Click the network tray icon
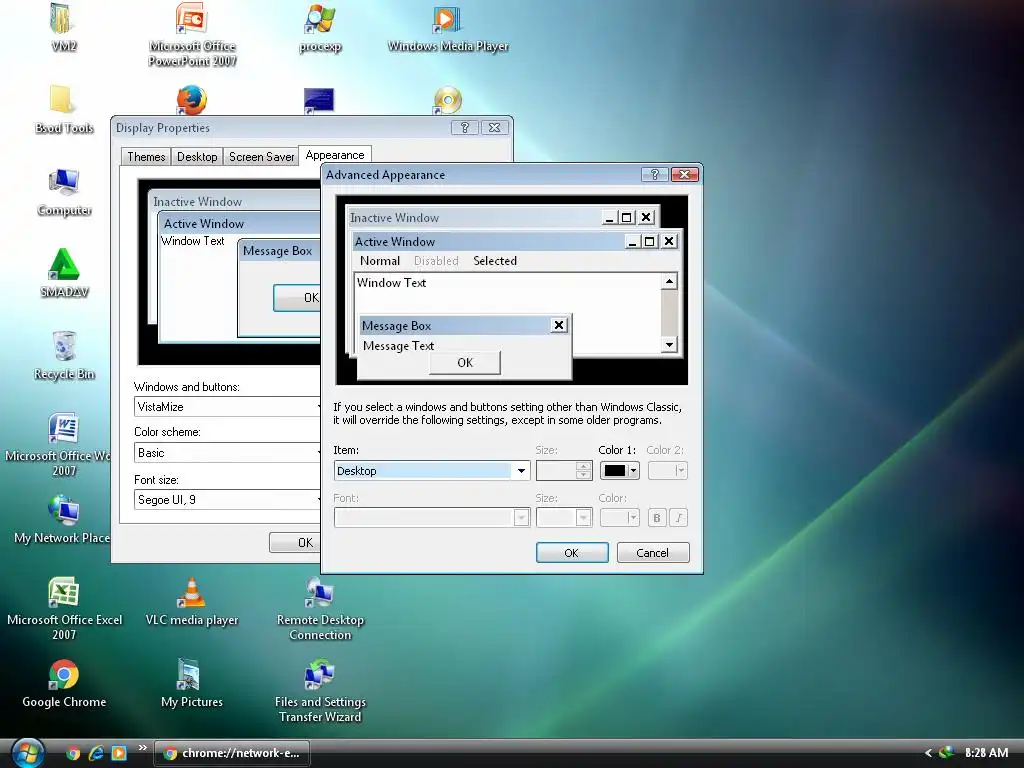The height and width of the screenshot is (768, 1024). [946, 752]
